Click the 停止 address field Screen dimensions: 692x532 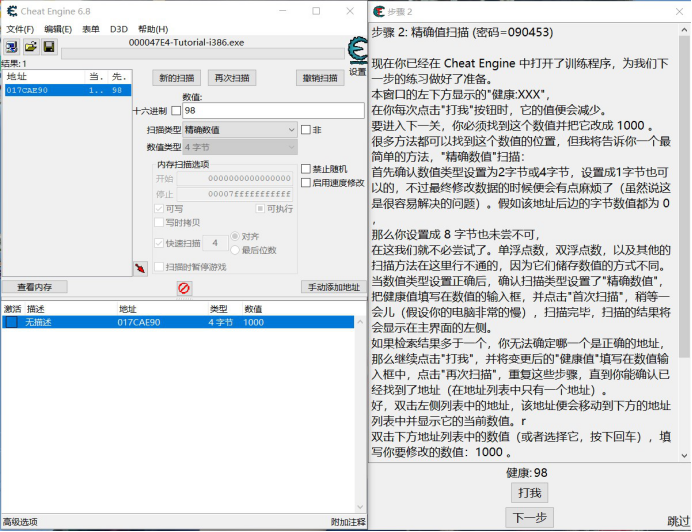pyautogui.click(x=235, y=194)
